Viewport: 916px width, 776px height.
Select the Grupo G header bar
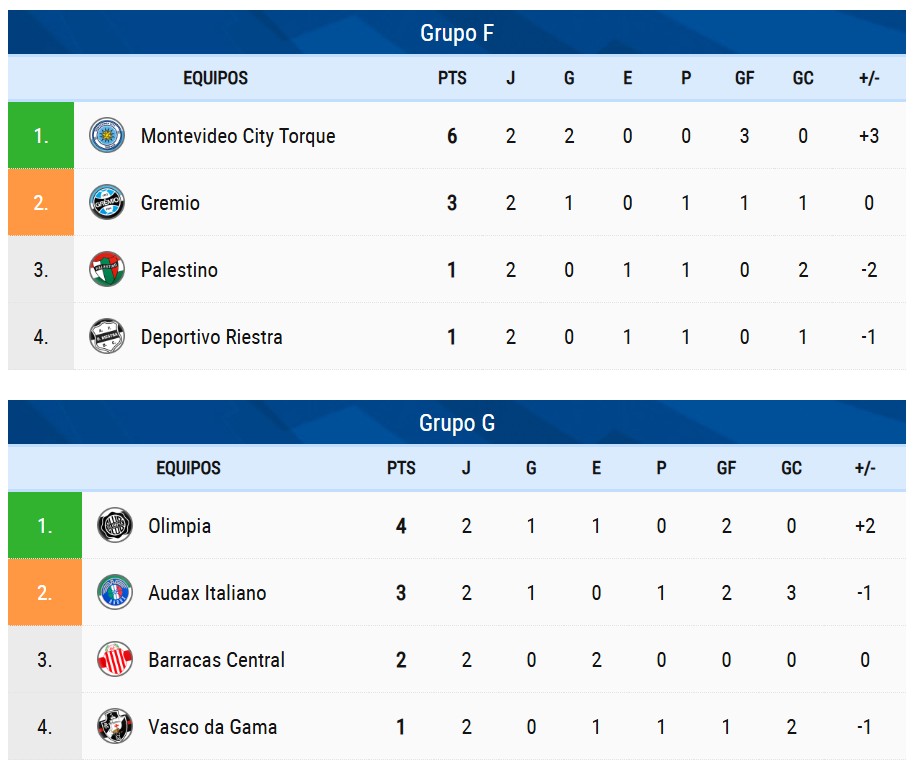point(457,423)
